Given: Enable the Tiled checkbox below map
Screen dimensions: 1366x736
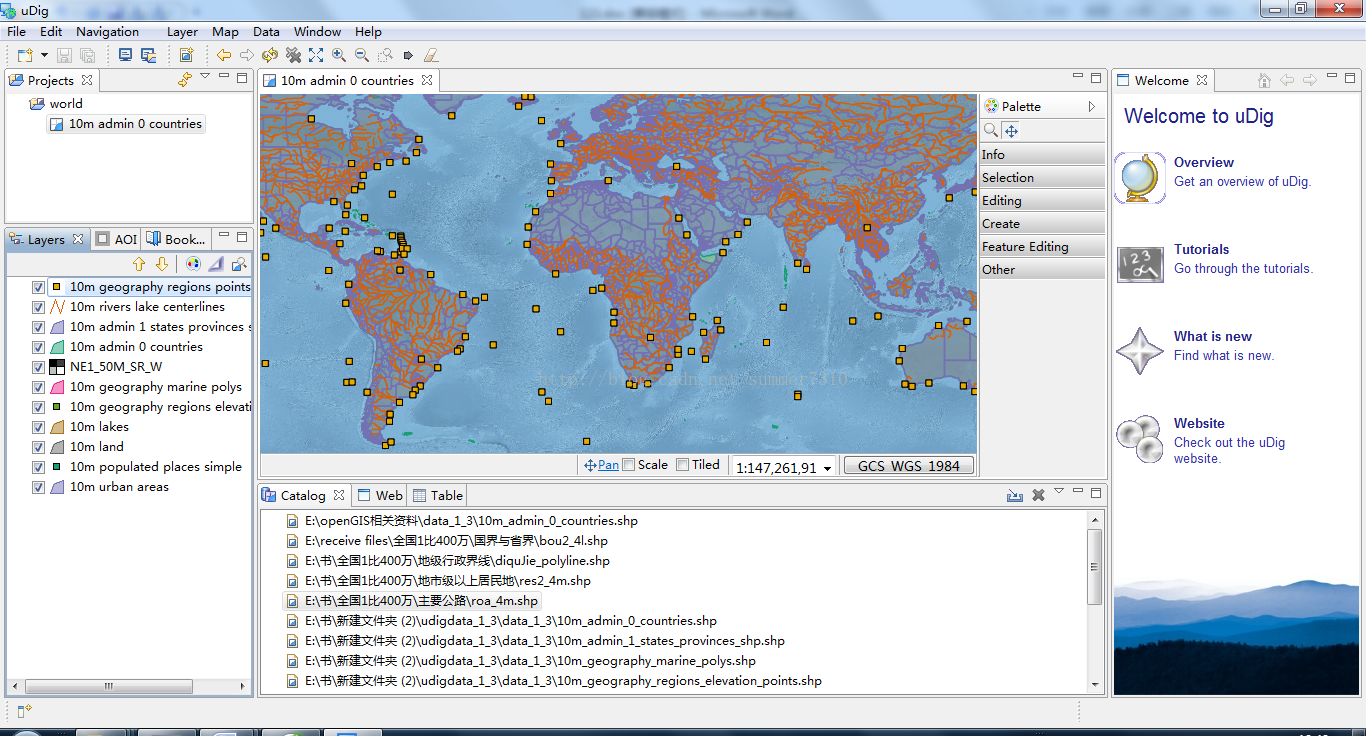Looking at the screenshot, I should click(682, 464).
